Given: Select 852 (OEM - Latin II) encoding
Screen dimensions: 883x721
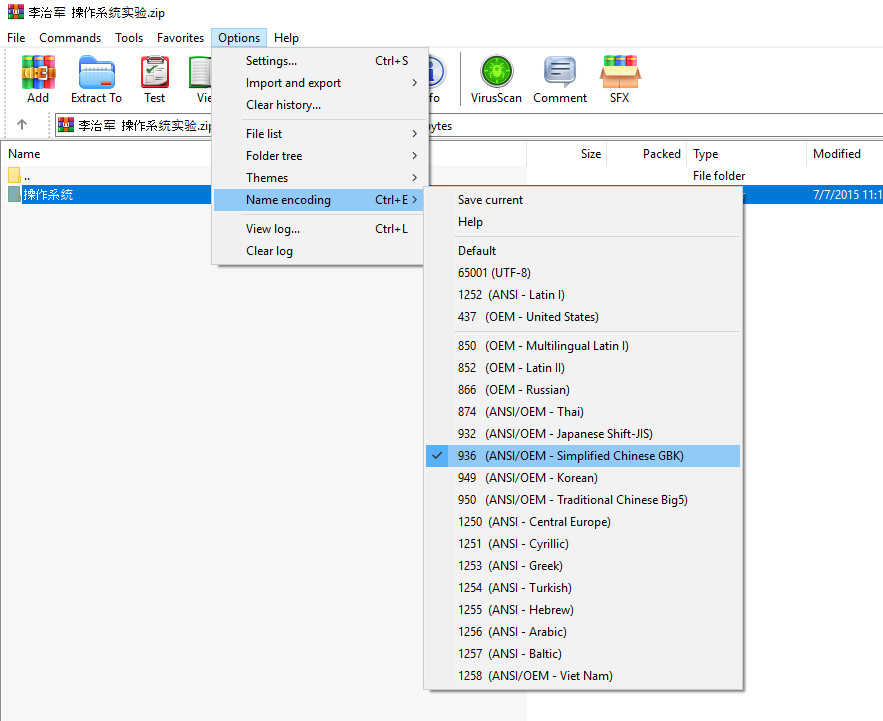Looking at the screenshot, I should [x=583, y=368].
